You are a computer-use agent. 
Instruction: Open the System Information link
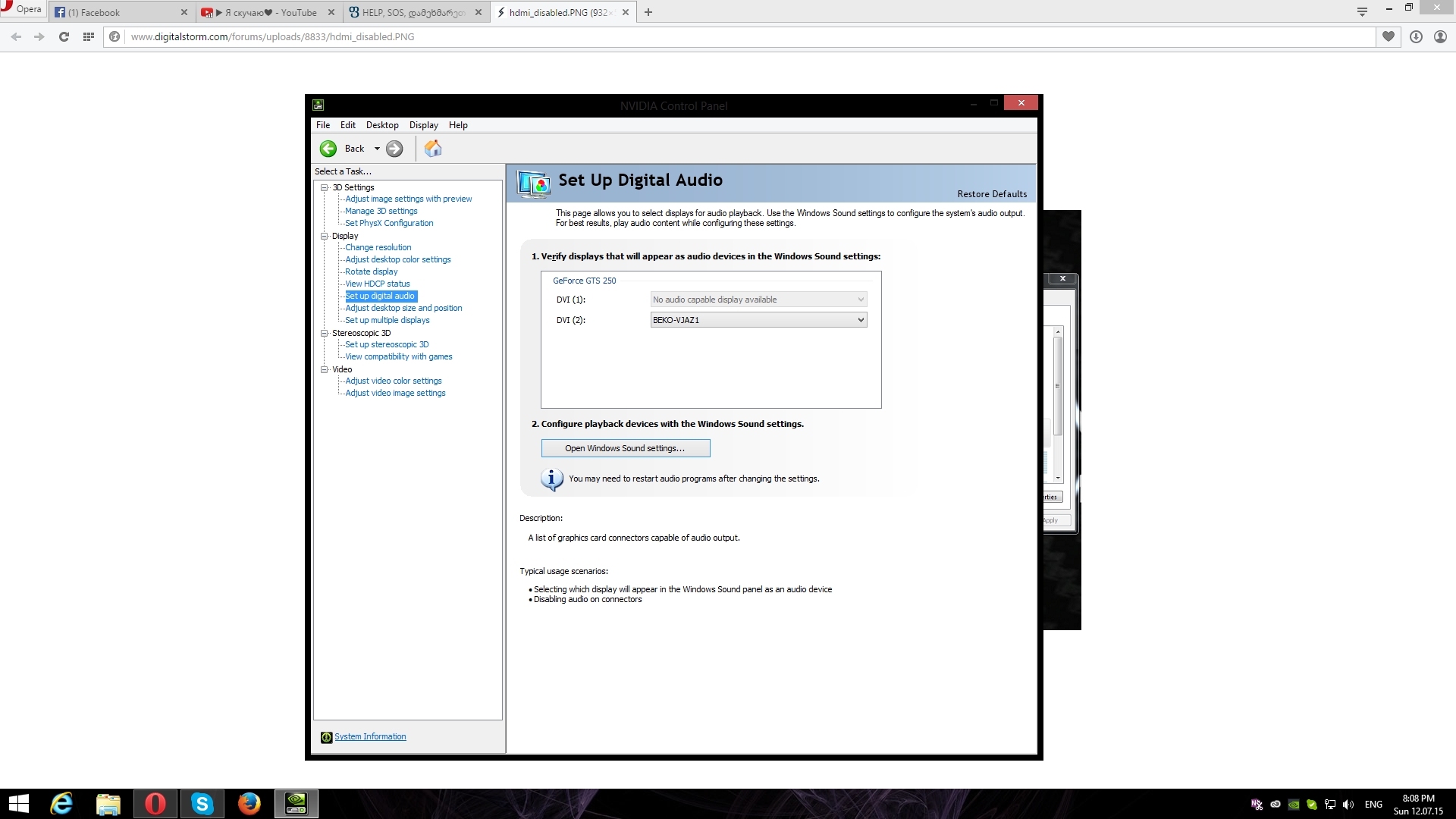click(370, 736)
